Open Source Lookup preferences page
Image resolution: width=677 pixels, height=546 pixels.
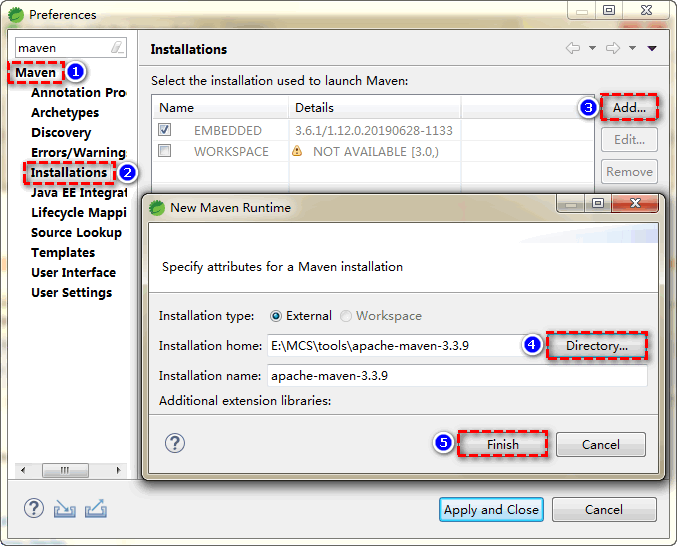(x=76, y=233)
